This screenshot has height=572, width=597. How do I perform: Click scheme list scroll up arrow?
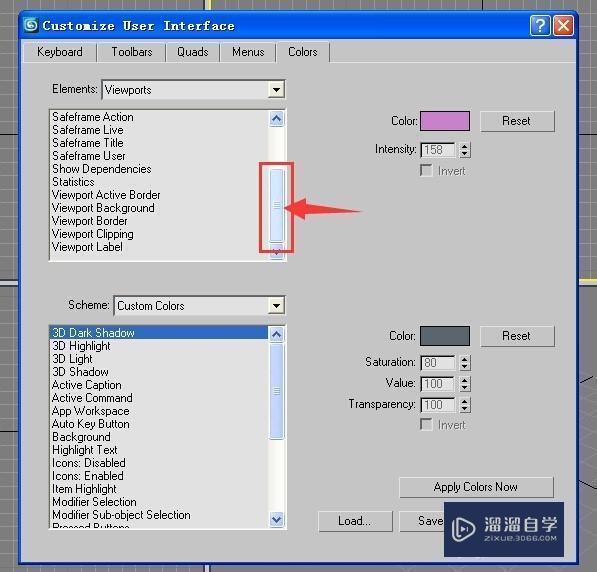click(x=276, y=334)
